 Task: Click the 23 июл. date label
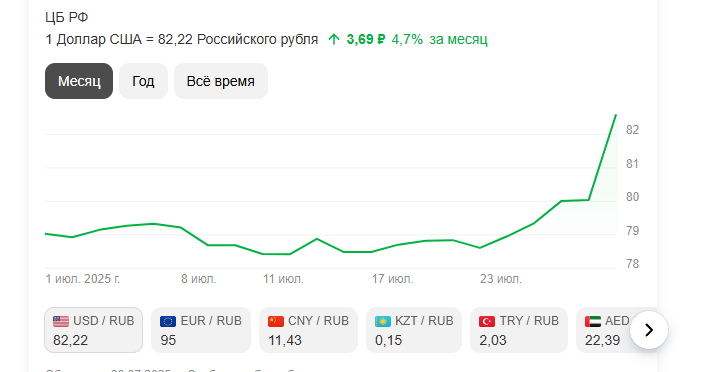tap(500, 279)
